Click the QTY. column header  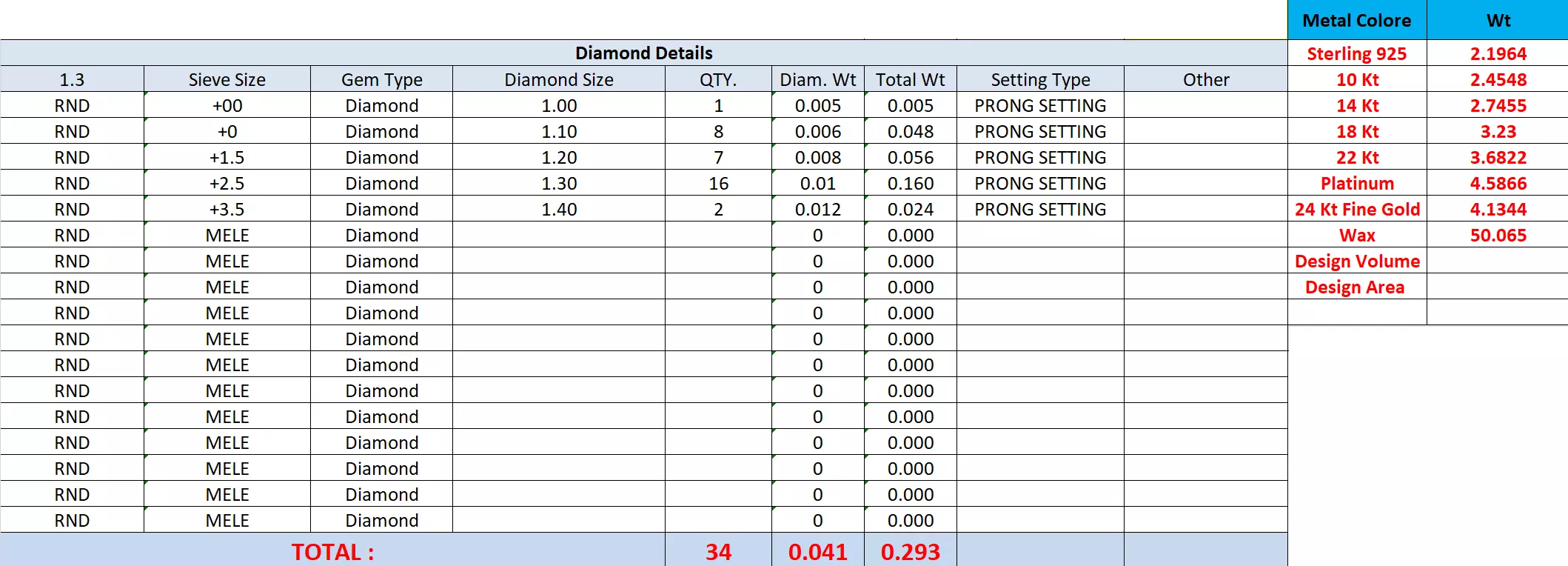pyautogui.click(x=718, y=79)
